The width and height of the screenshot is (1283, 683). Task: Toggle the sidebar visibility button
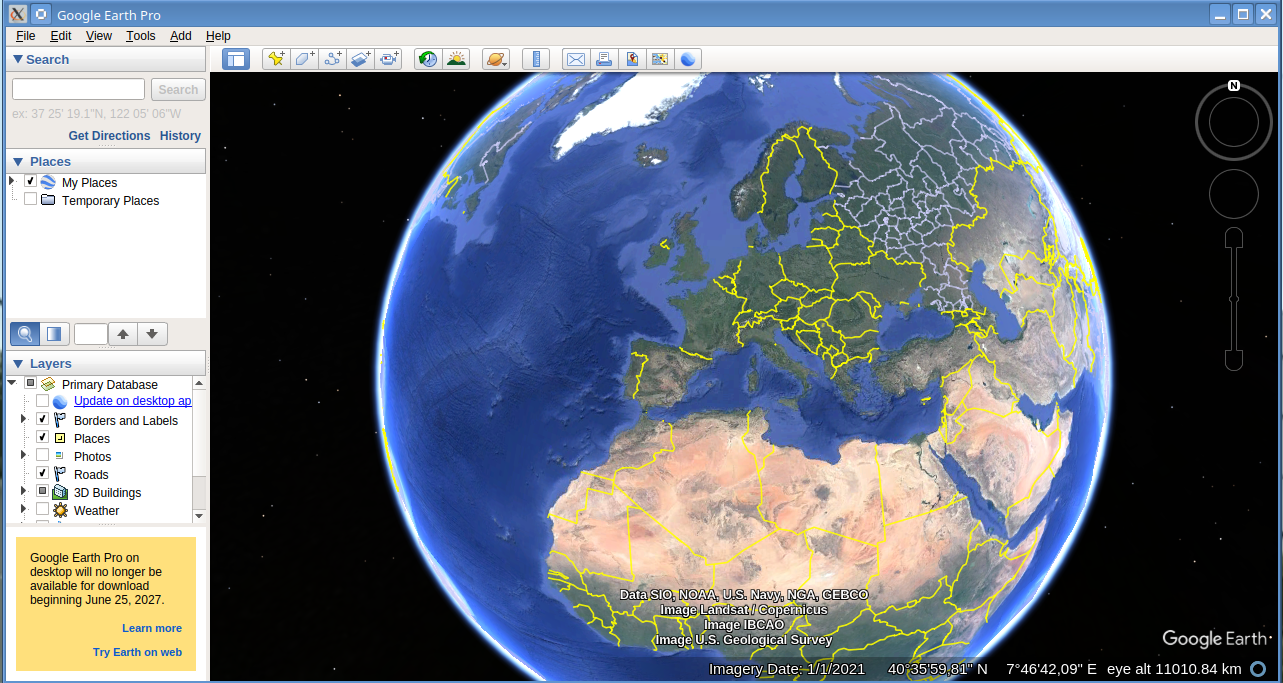236,59
